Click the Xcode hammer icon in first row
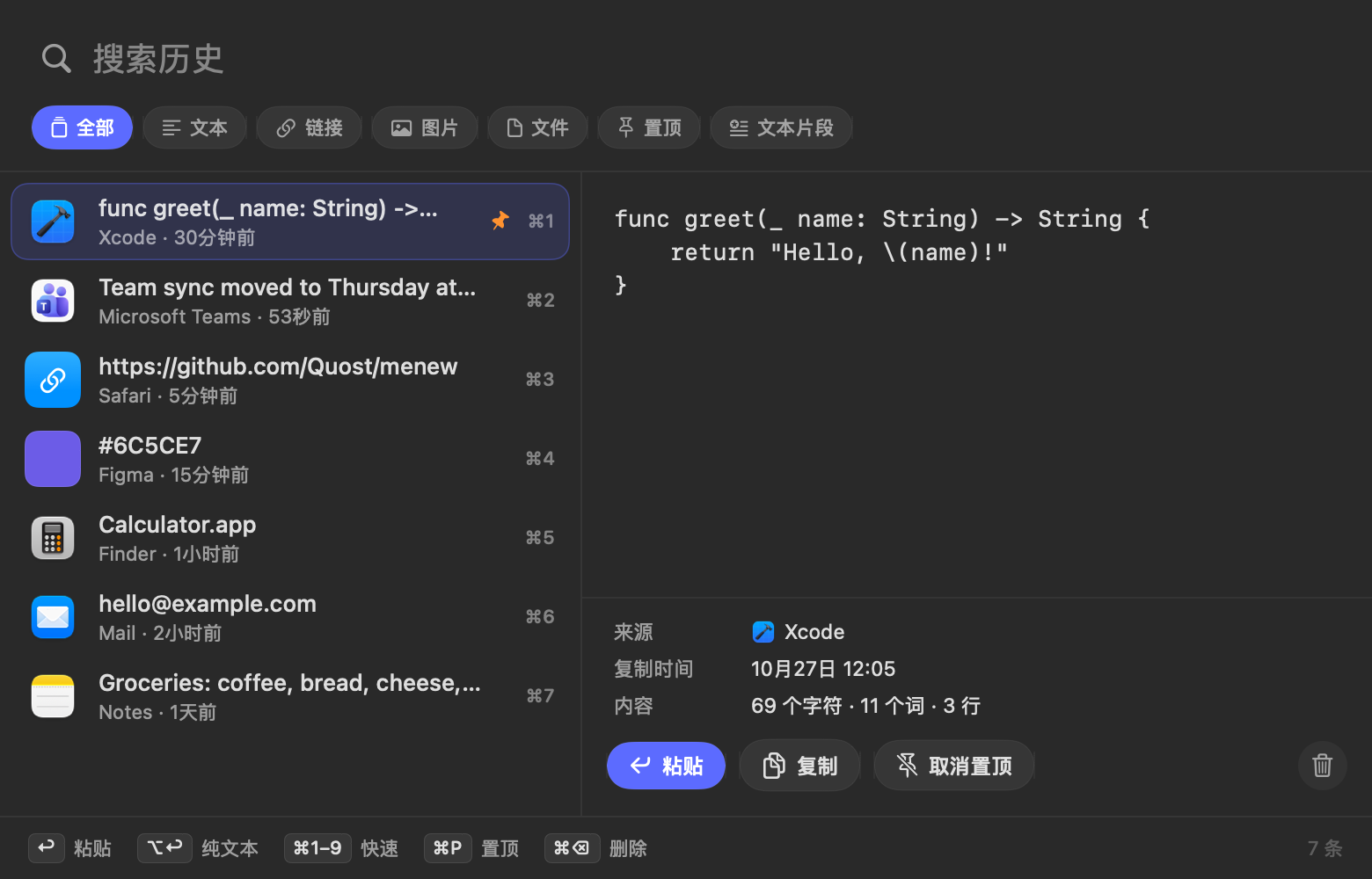This screenshot has width=1372, height=879. [53, 221]
